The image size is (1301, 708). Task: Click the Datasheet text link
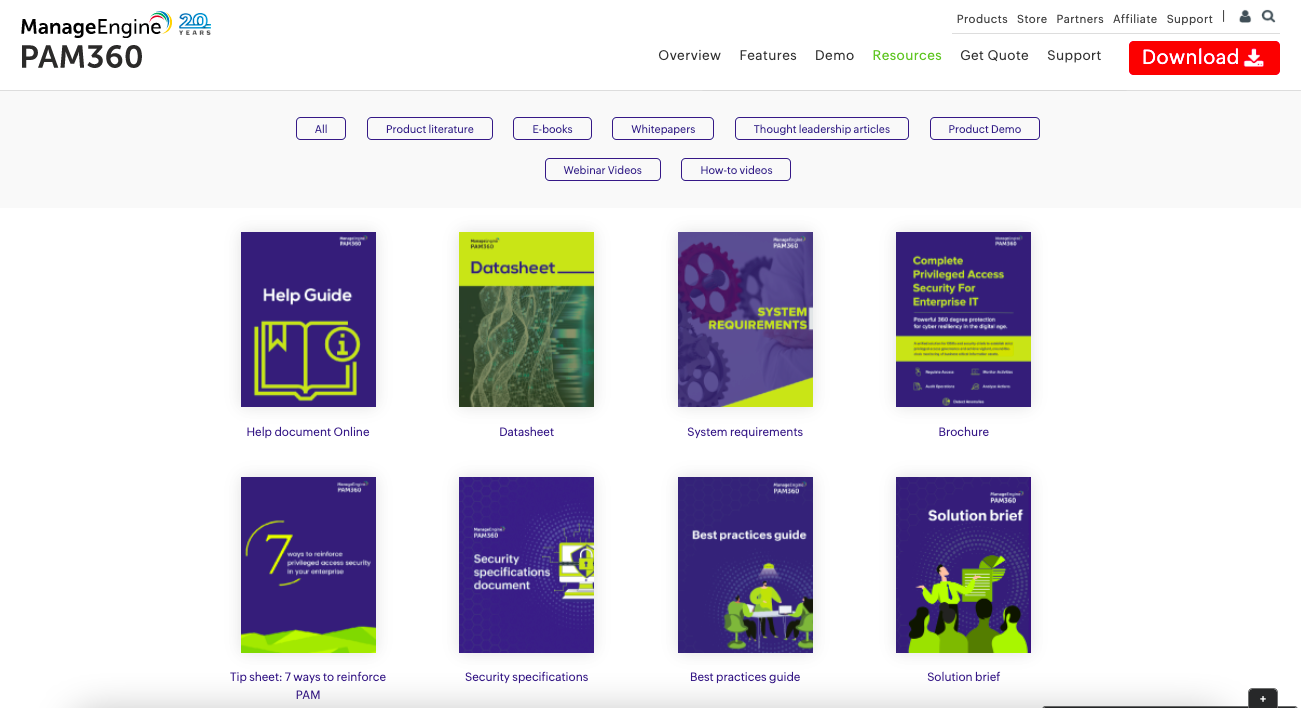(x=526, y=432)
